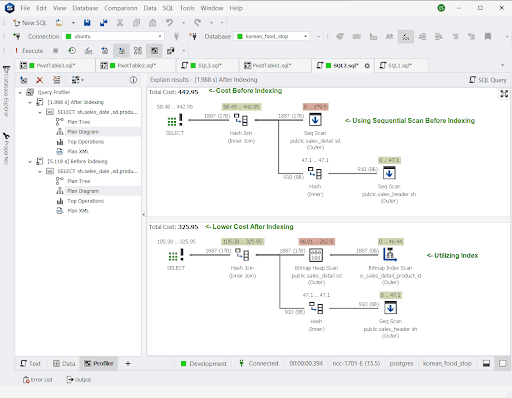512x398 pixels.
Task: Click the Open File toolbar icon
Action: [59, 23]
